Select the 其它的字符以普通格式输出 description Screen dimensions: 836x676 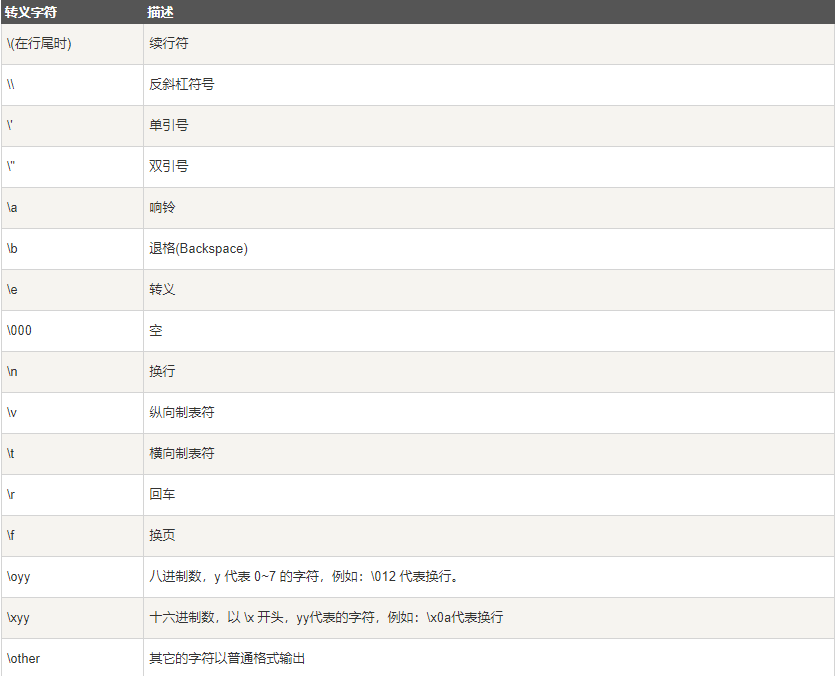(227, 659)
